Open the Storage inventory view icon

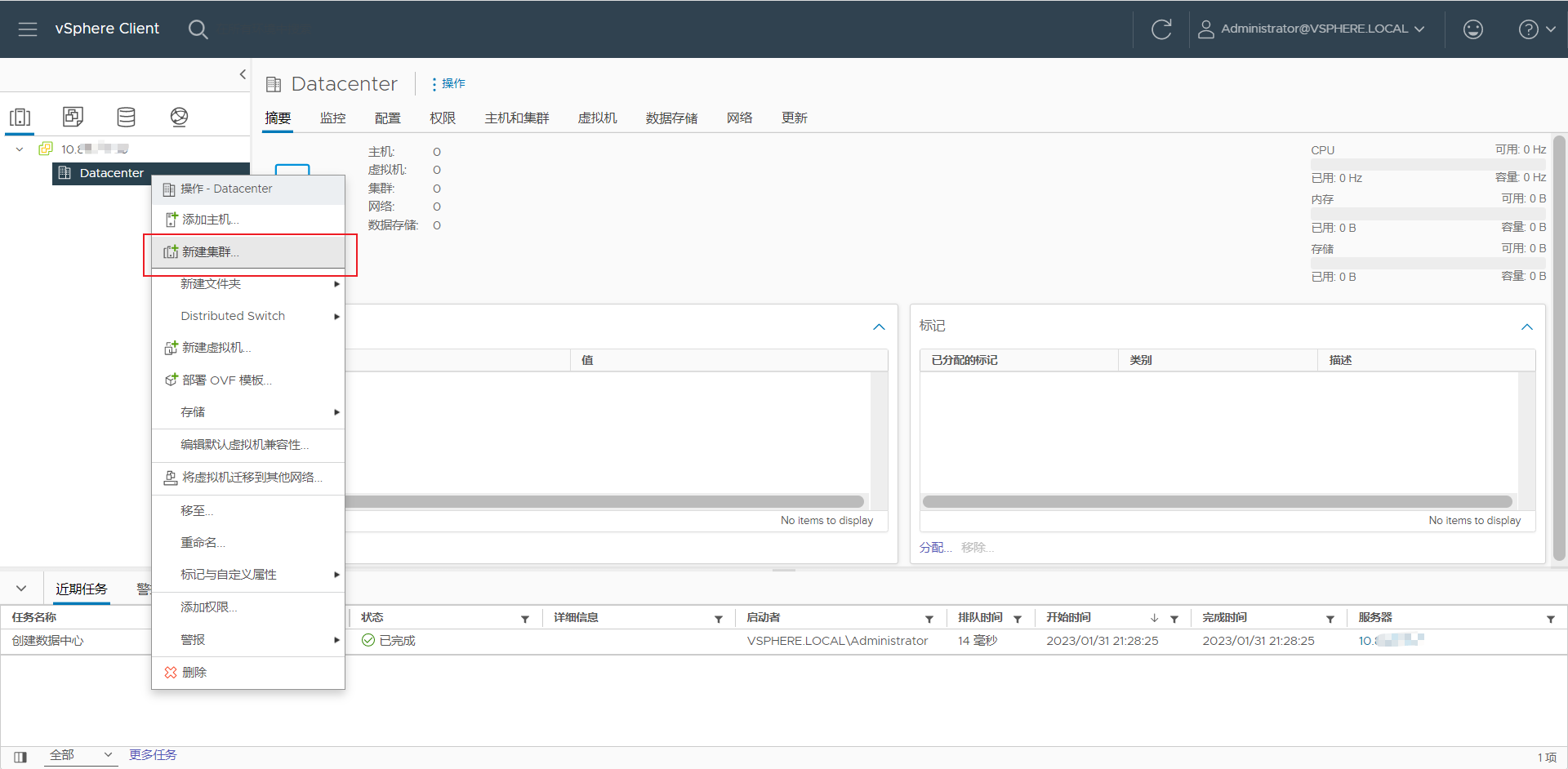tap(126, 117)
